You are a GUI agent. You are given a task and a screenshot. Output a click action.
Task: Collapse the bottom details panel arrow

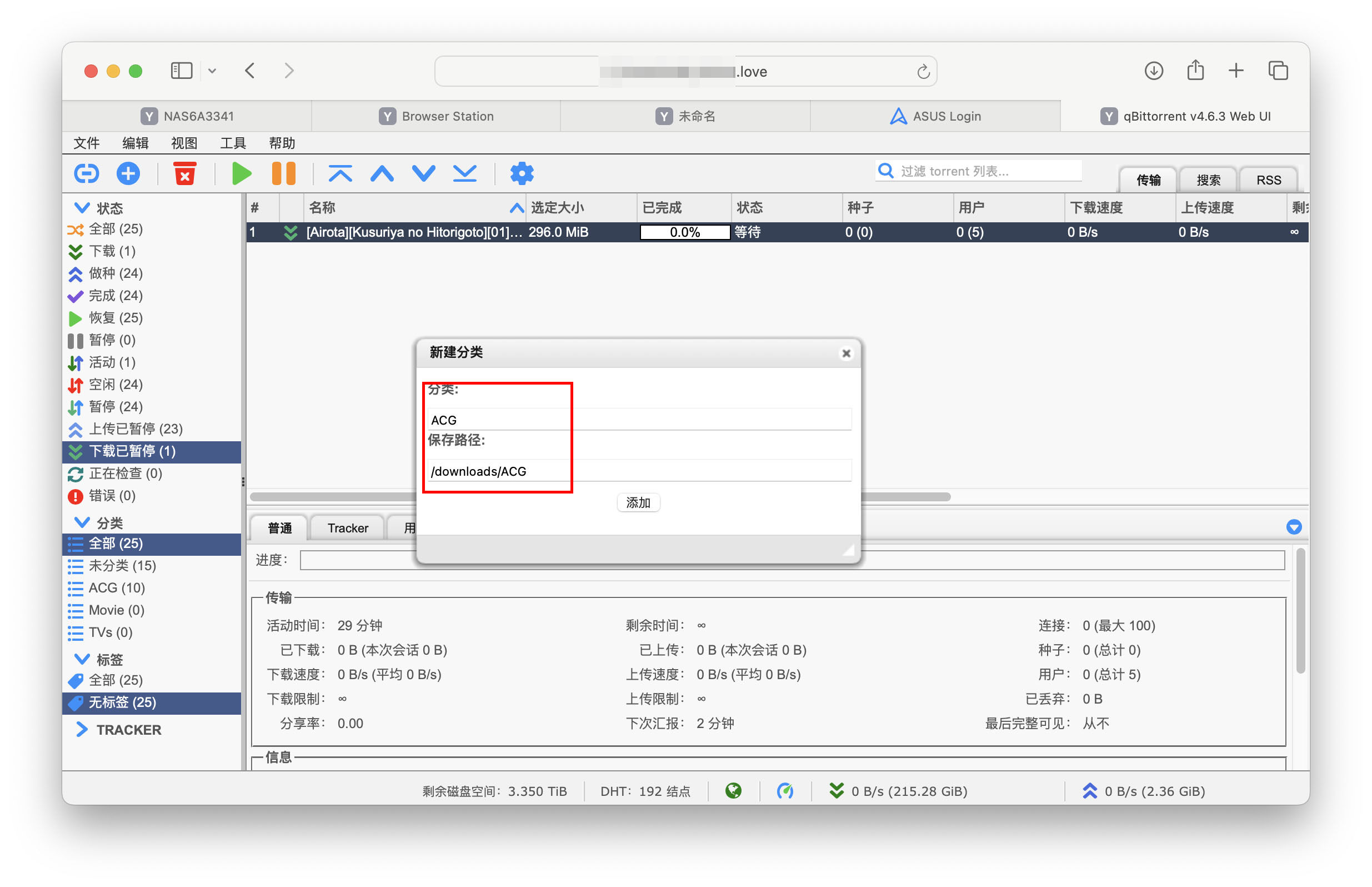(x=1294, y=526)
